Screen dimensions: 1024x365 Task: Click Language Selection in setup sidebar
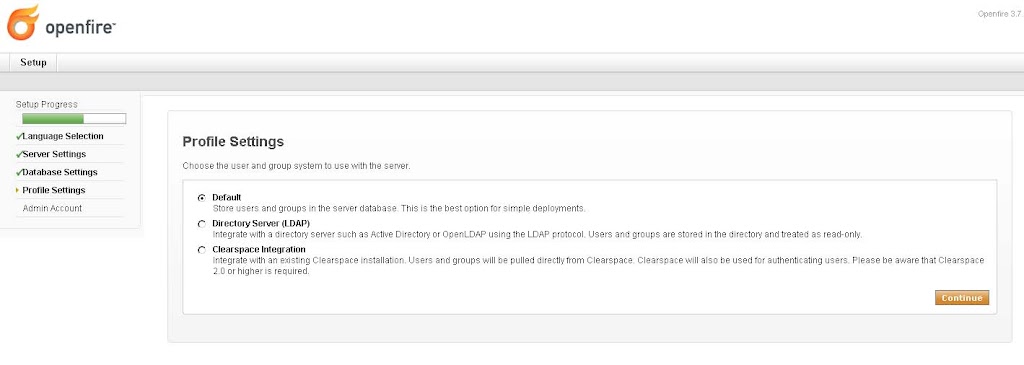point(63,136)
